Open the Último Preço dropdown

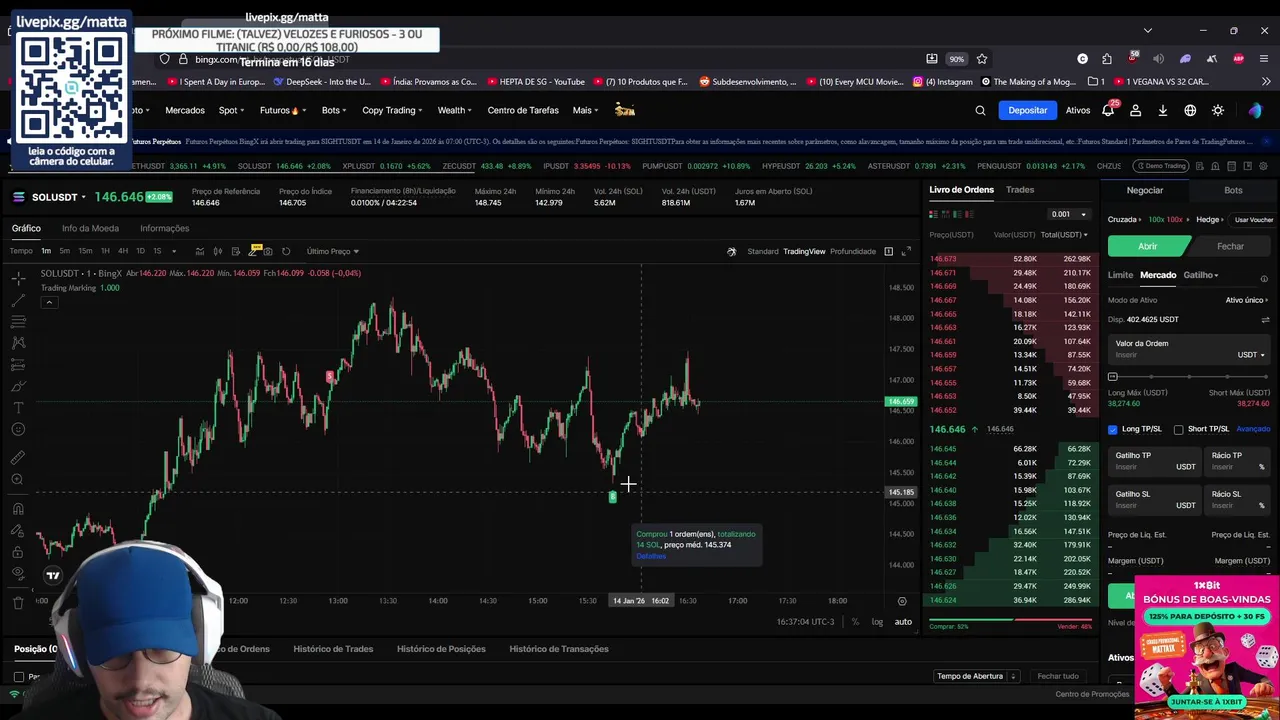pyautogui.click(x=333, y=251)
